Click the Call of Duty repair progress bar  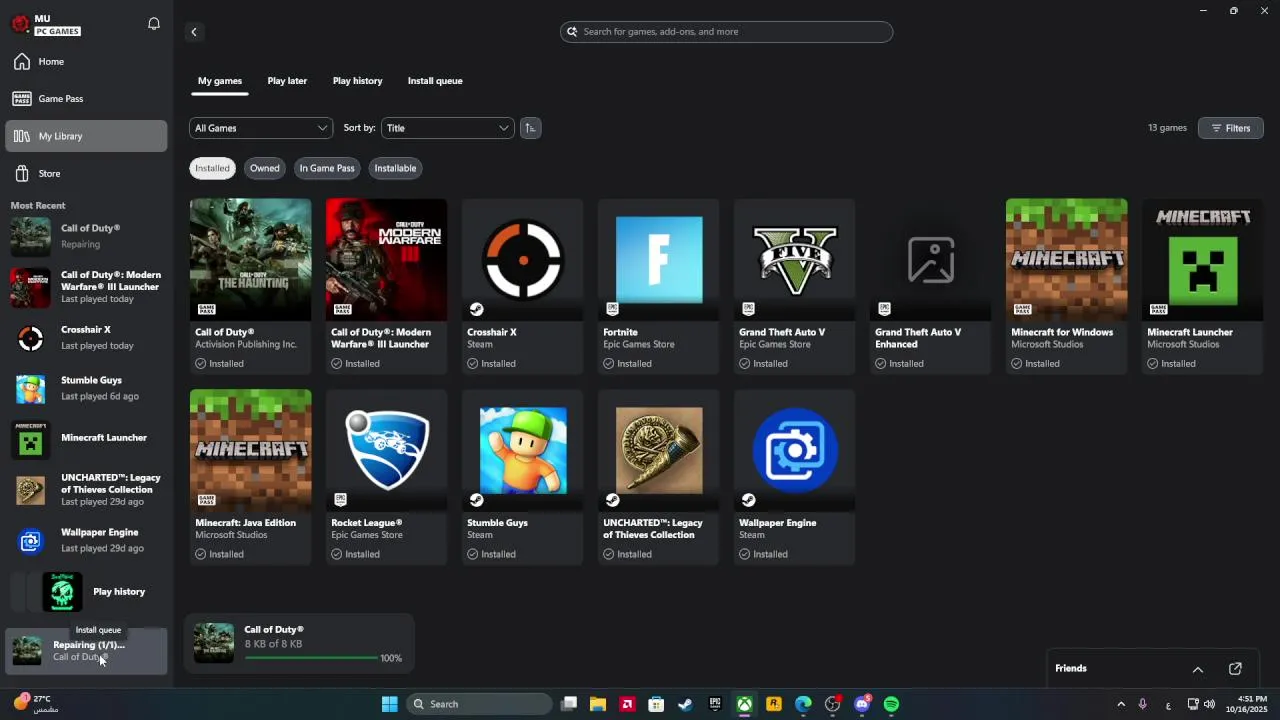click(x=311, y=658)
